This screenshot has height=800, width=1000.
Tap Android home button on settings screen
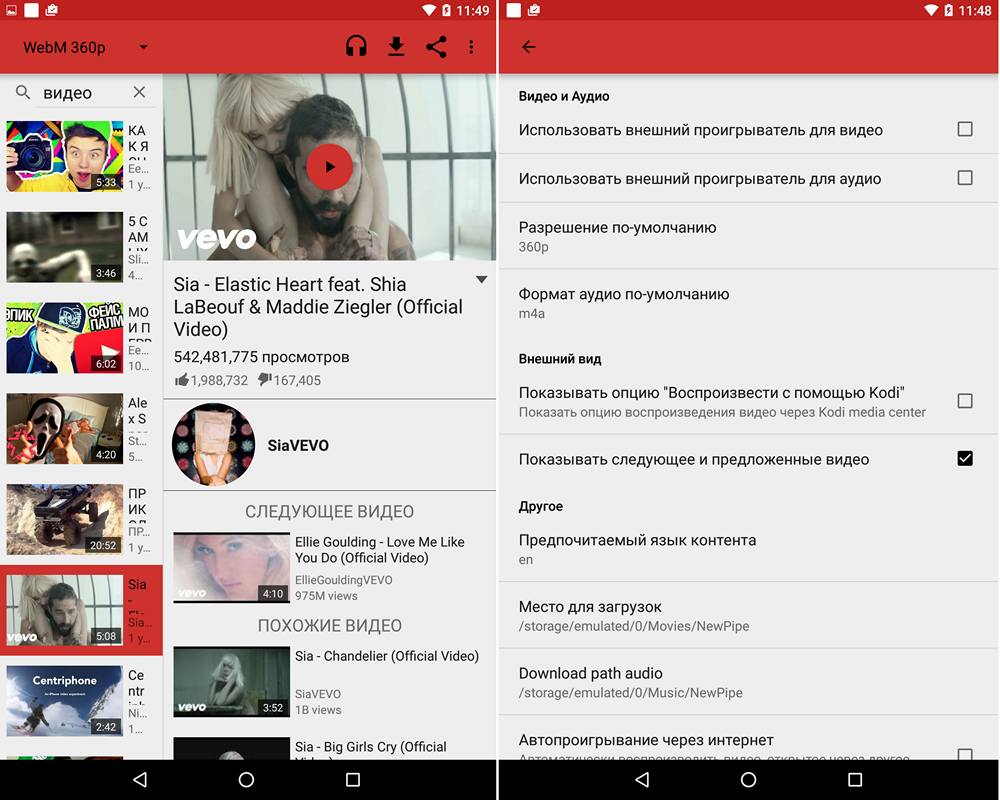749,779
